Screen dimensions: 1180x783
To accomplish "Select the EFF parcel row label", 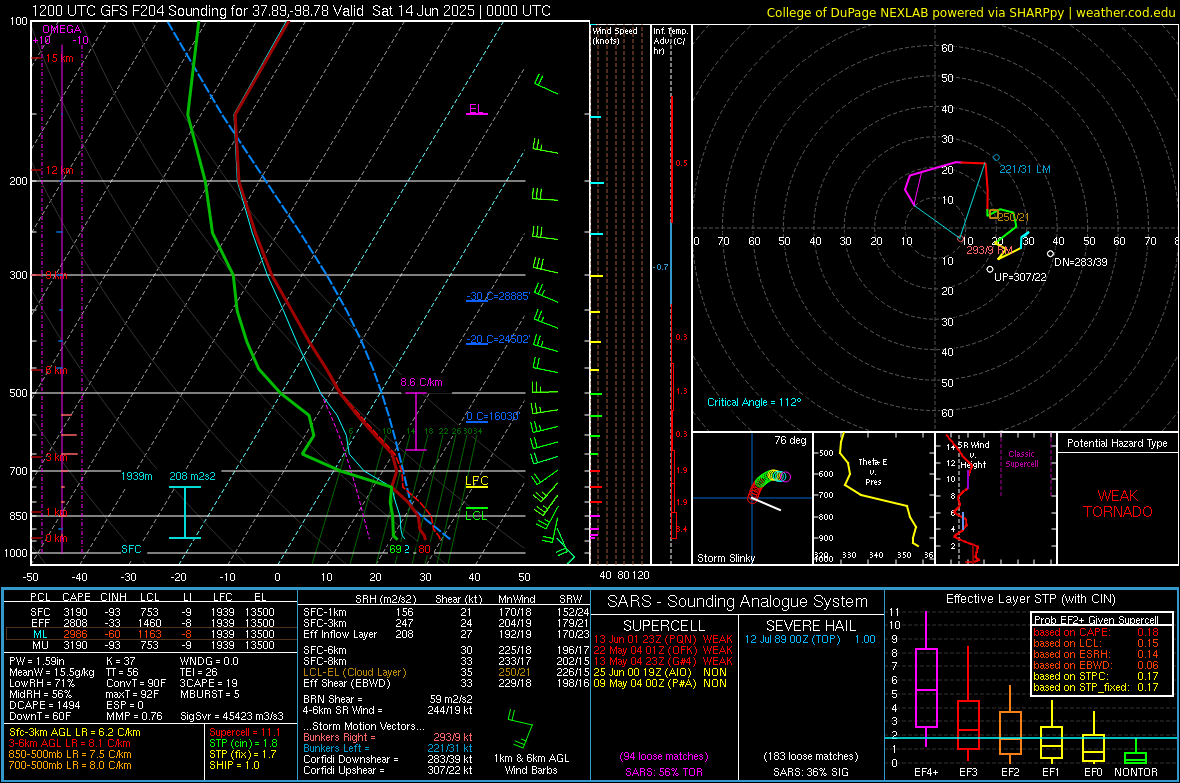I will click(x=40, y=623).
